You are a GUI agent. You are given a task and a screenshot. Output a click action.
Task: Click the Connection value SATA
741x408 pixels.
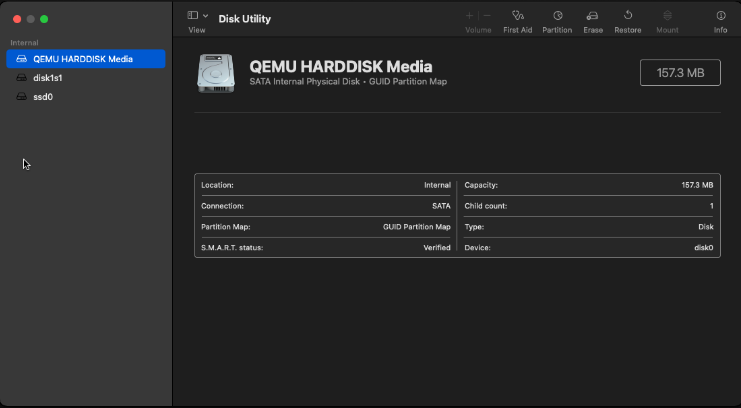(x=441, y=206)
